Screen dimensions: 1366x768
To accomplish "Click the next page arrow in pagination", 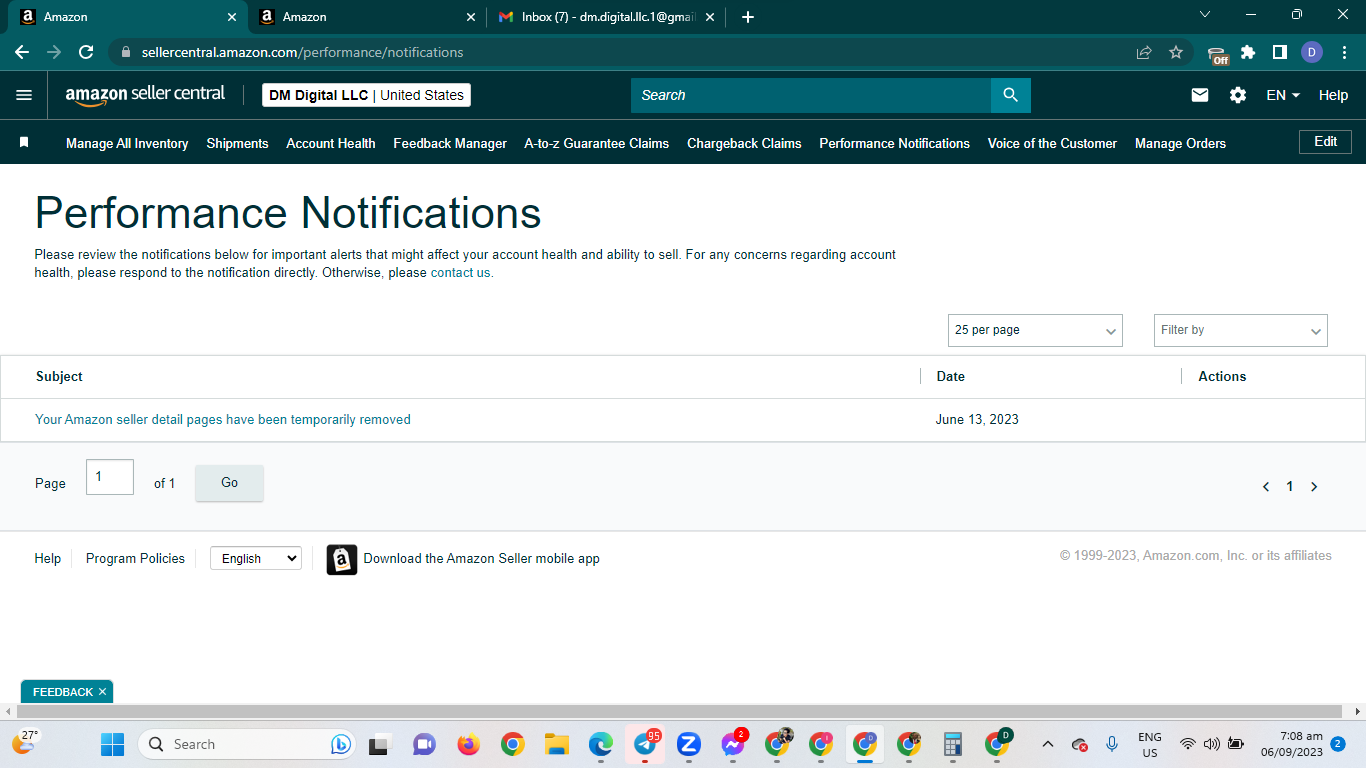I will tap(1314, 487).
